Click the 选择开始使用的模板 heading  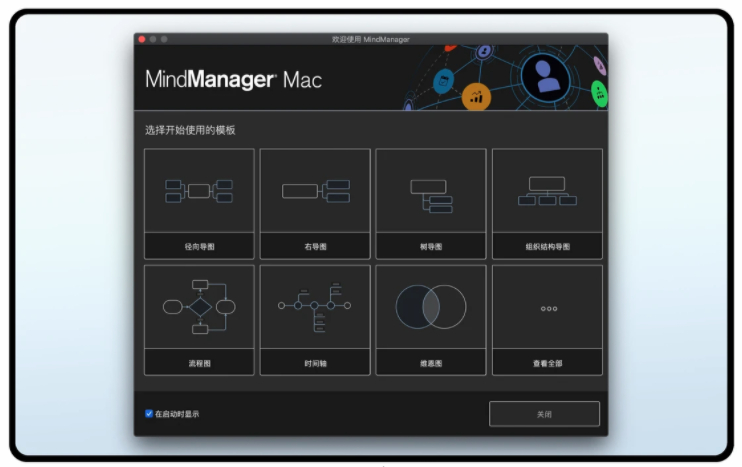190,130
